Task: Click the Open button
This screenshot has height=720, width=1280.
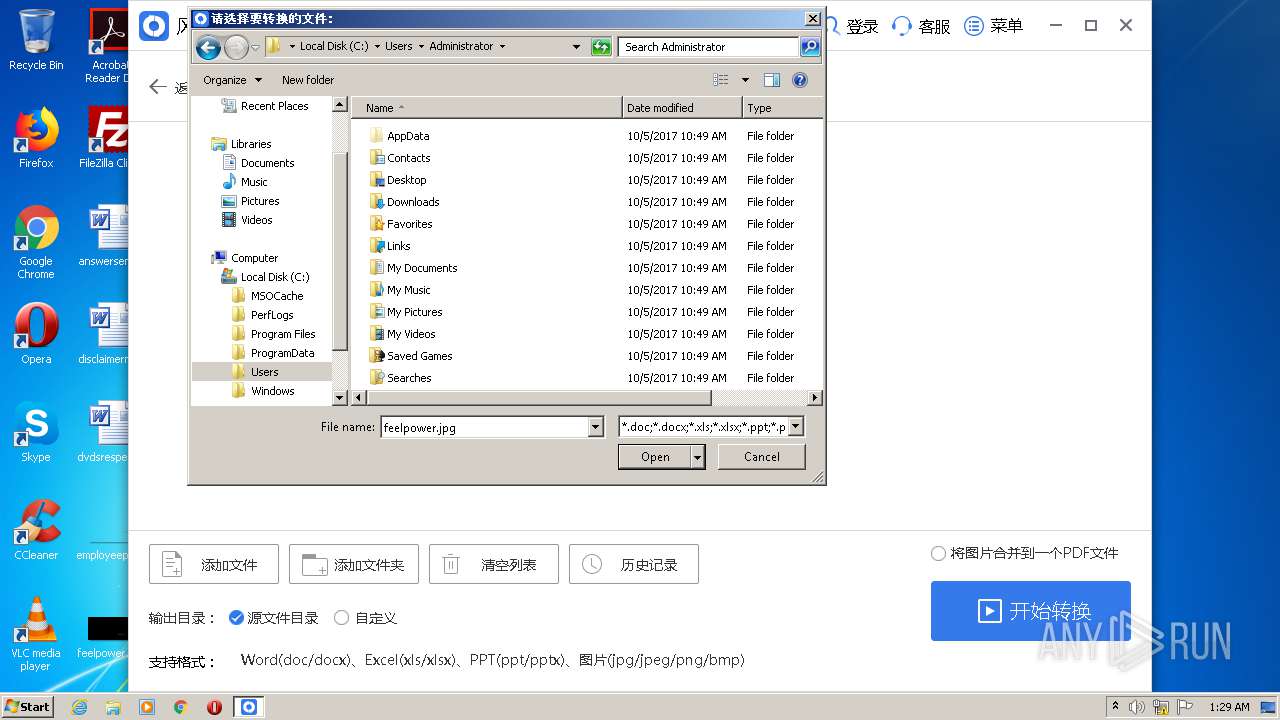Action: pos(655,457)
